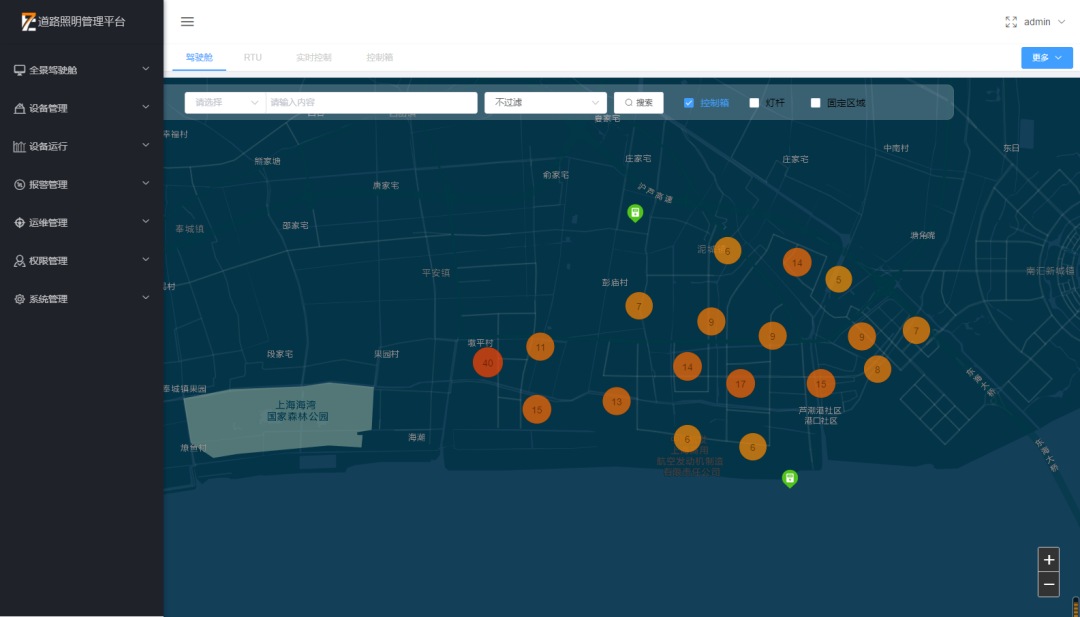
Task: Click the fullscreen toggle icon
Action: coord(1011,22)
